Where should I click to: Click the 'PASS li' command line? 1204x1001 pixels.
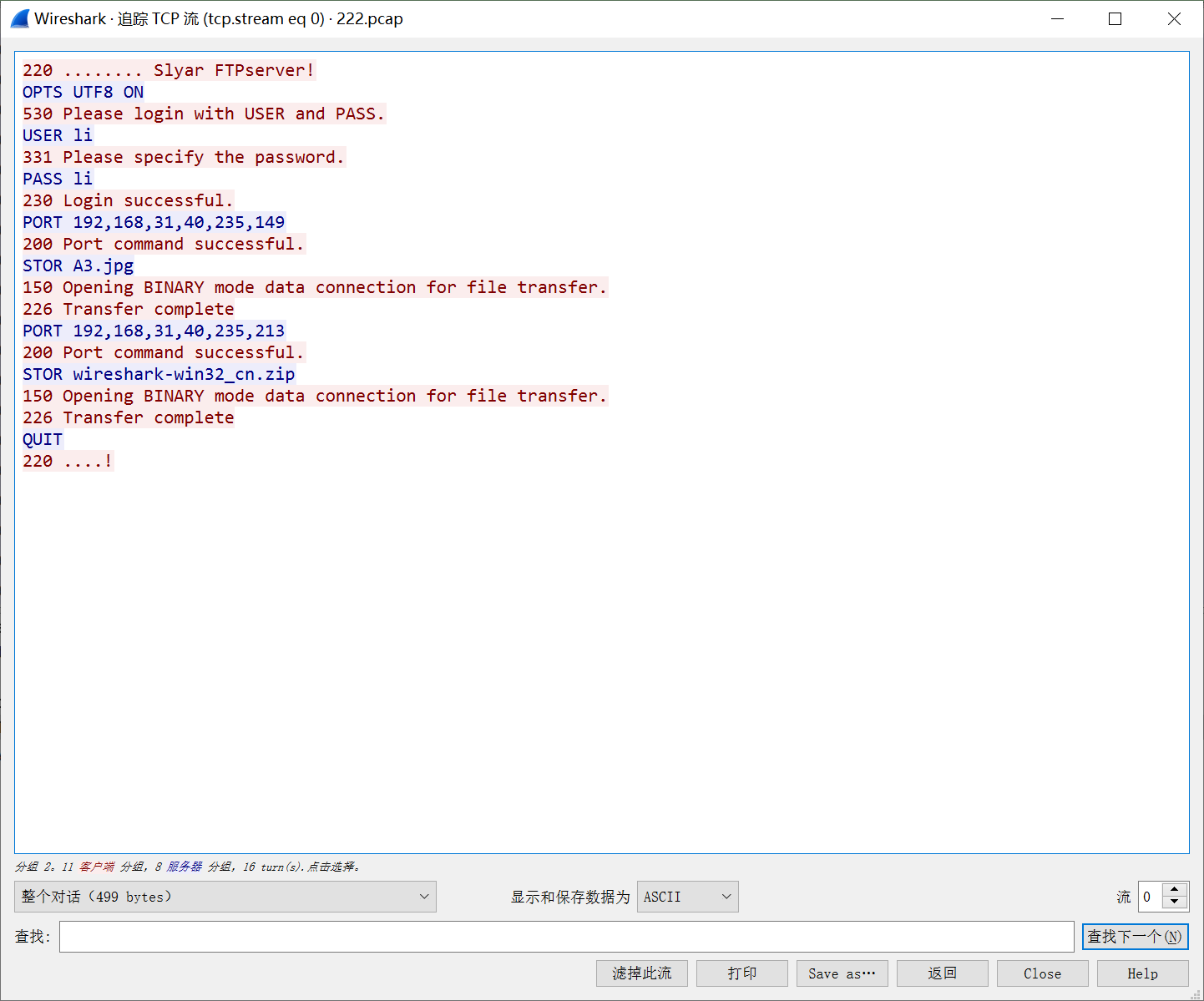[x=58, y=179]
